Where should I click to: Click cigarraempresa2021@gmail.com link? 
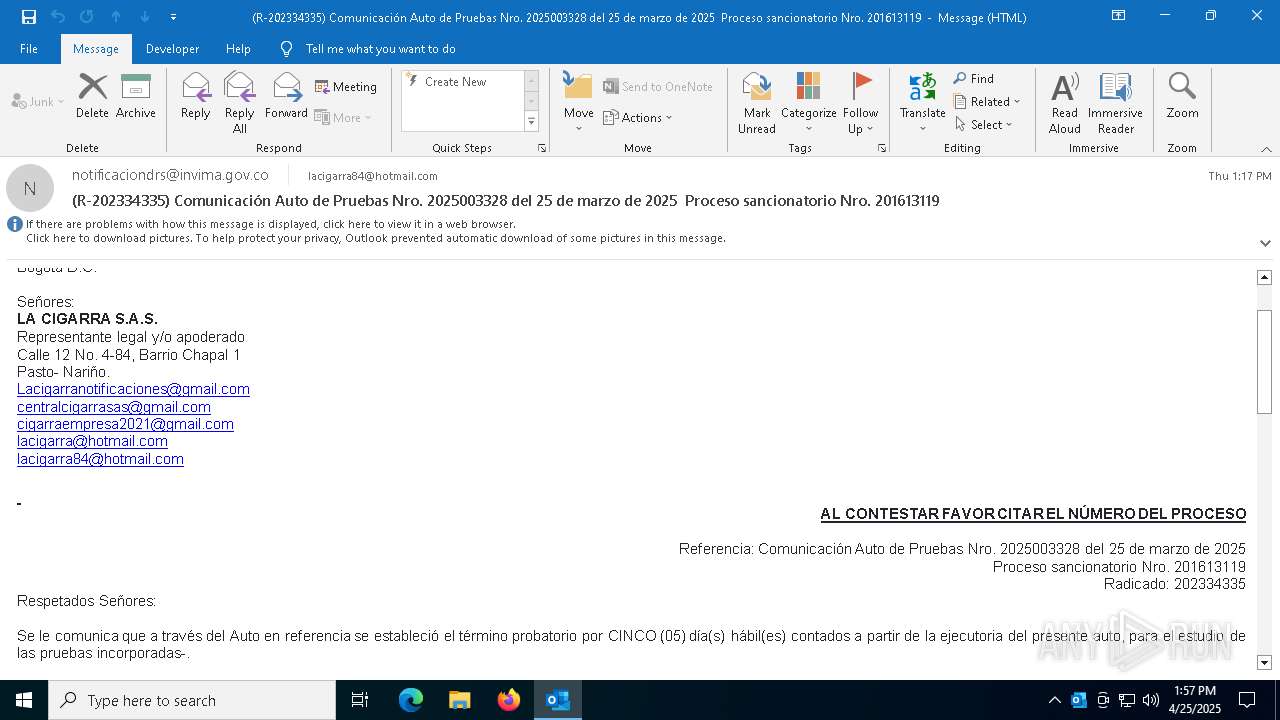pos(125,424)
